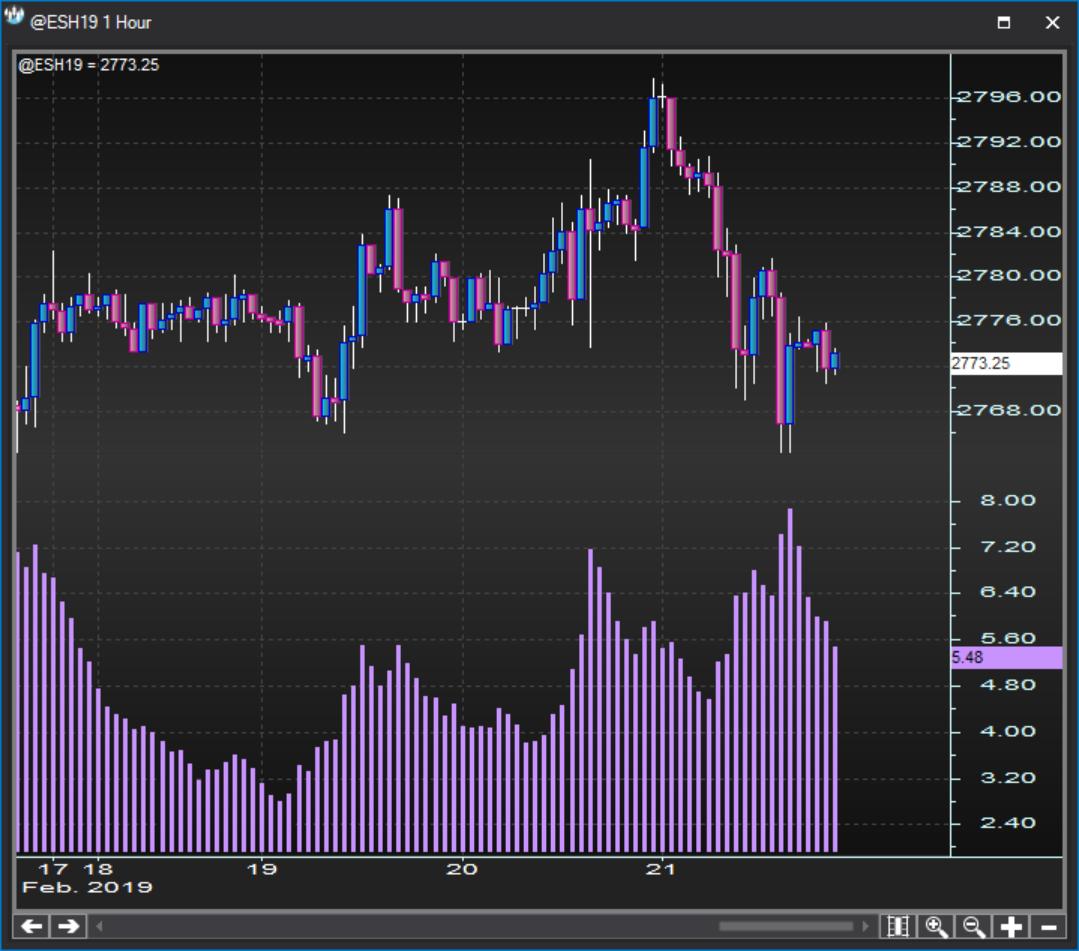This screenshot has width=1079, height=951.
Task: Click the 8.00 indicator axis label
Action: tap(1007, 501)
